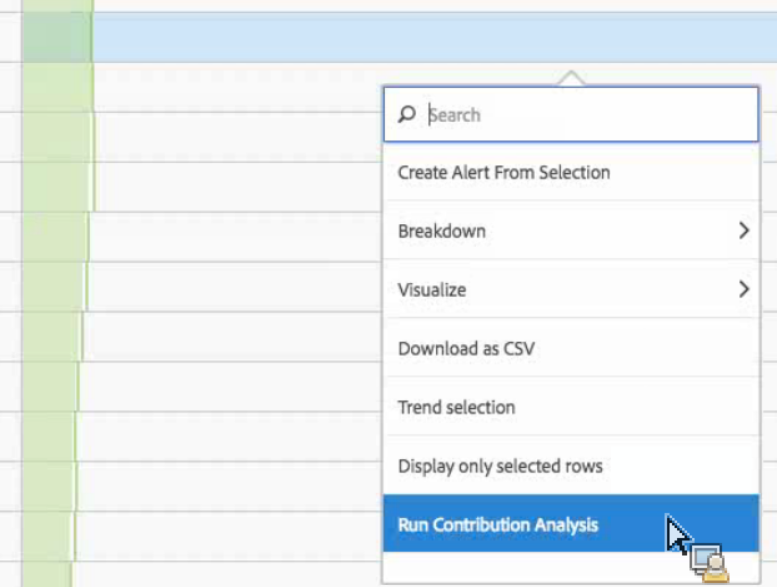
Task: Expand Breakdown chevron arrow
Action: (x=743, y=230)
